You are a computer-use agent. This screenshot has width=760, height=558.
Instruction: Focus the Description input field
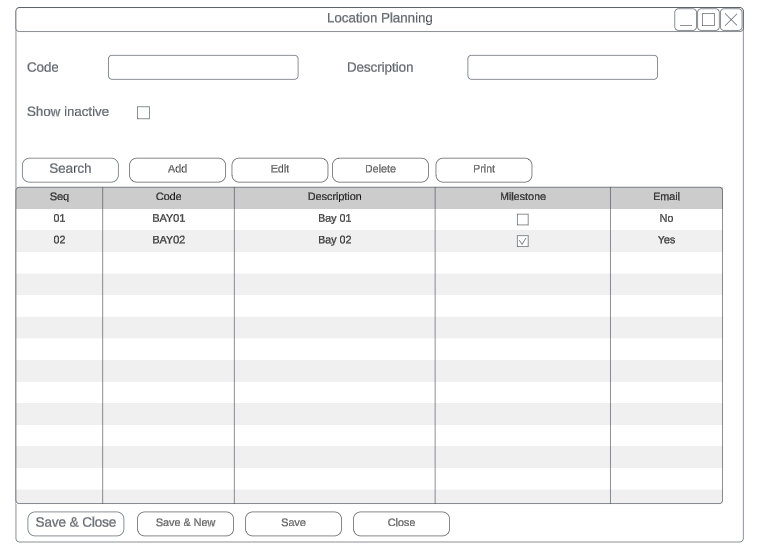pyautogui.click(x=562, y=68)
